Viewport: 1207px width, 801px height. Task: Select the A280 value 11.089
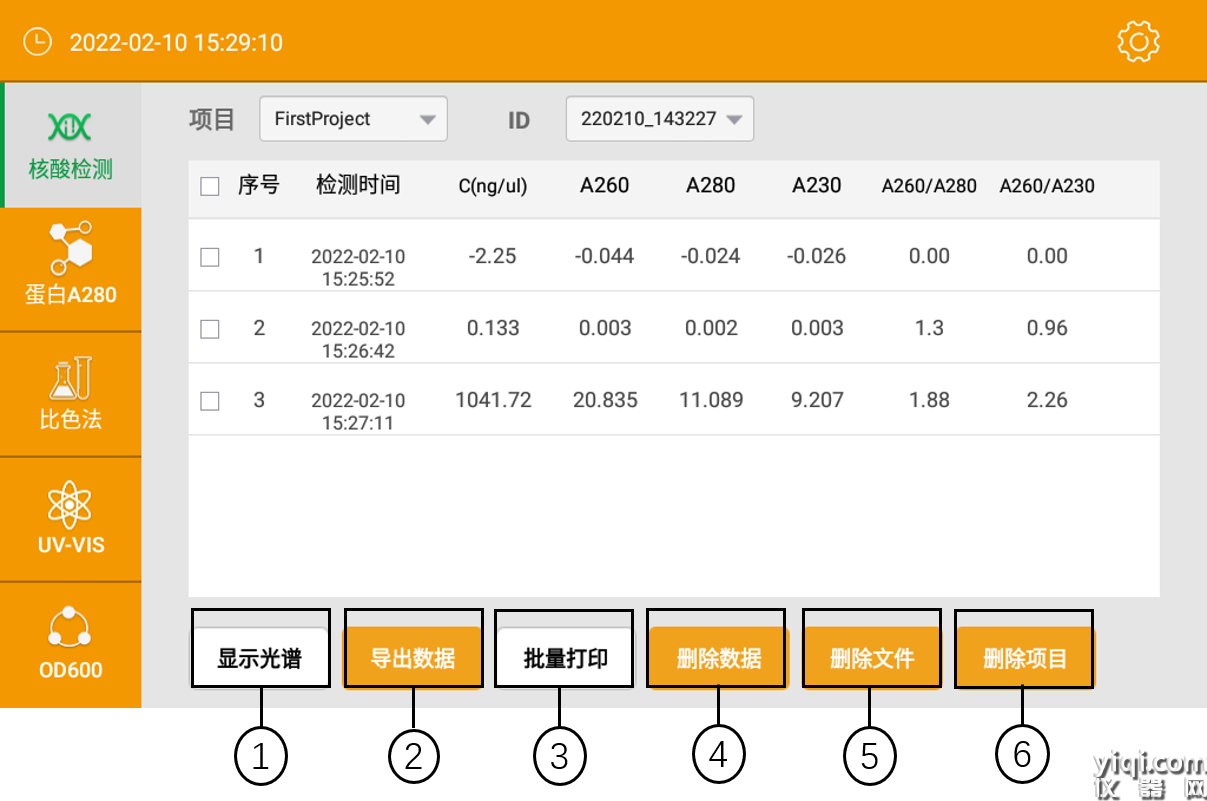pyautogui.click(x=711, y=400)
